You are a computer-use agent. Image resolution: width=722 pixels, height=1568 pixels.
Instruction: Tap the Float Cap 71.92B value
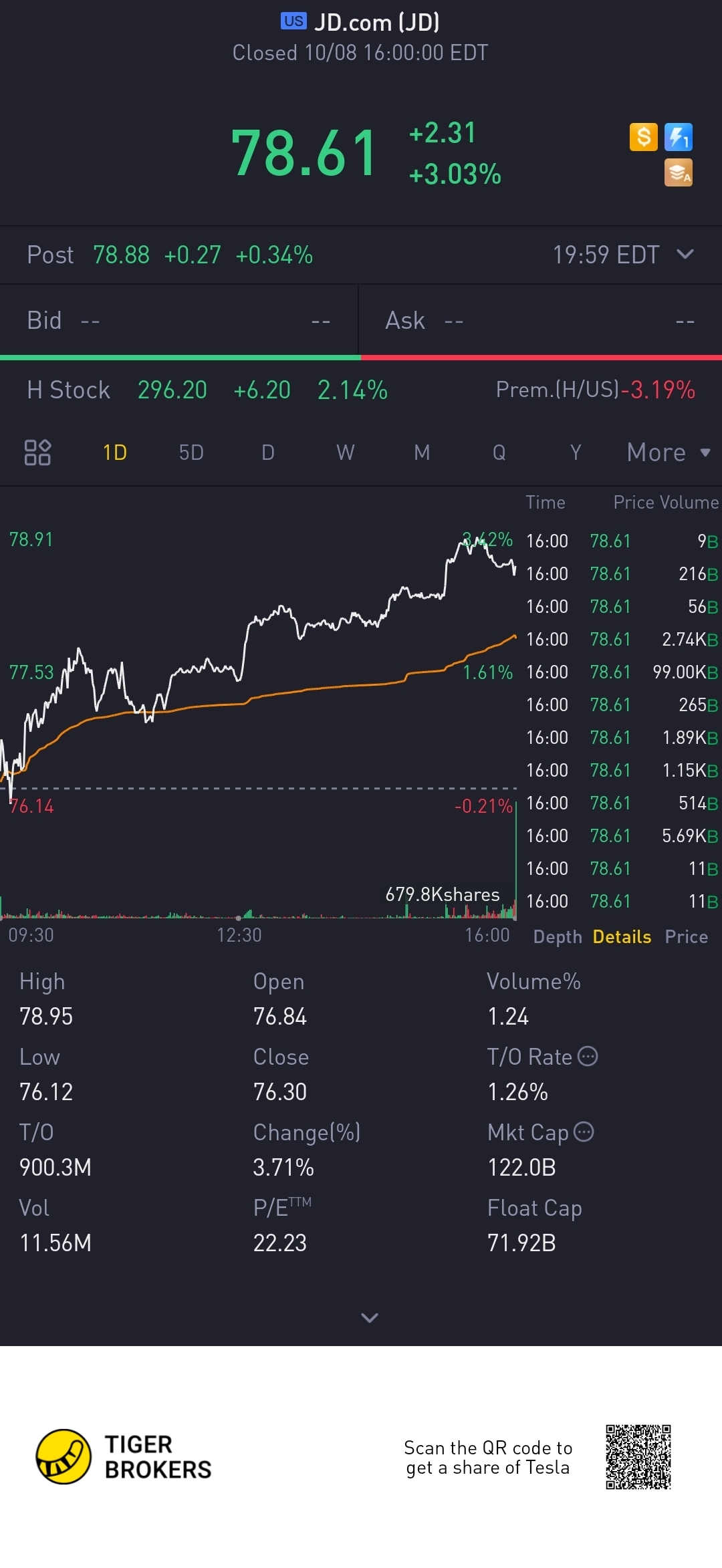point(521,1243)
